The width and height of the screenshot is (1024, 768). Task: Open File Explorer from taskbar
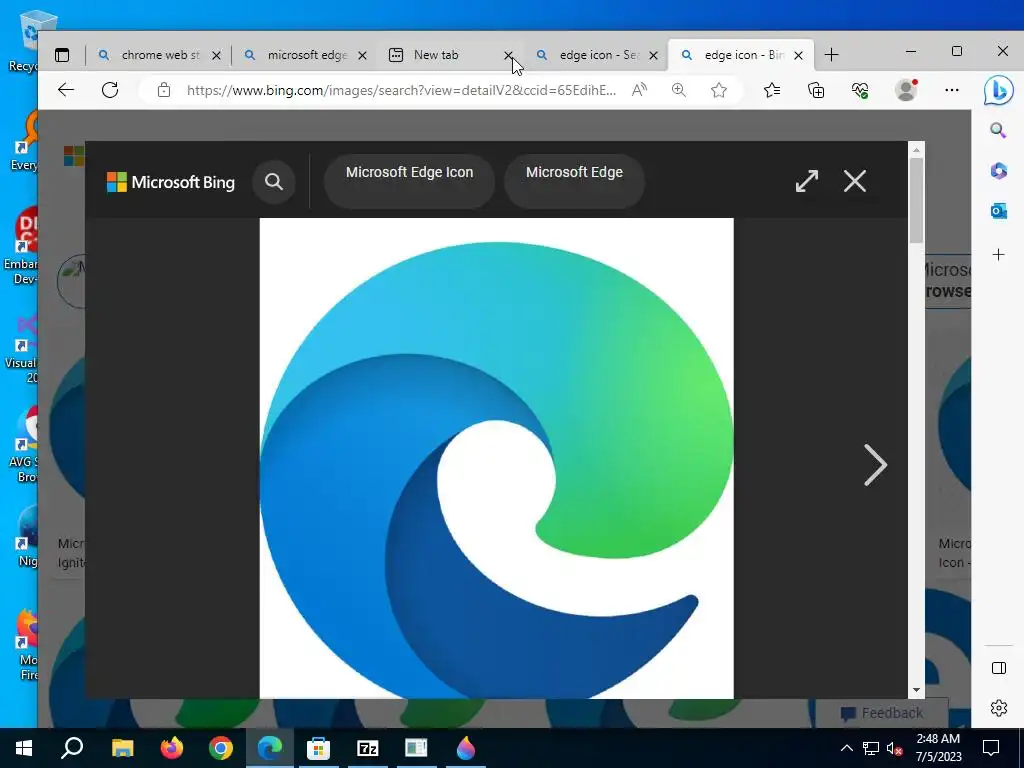(122, 748)
